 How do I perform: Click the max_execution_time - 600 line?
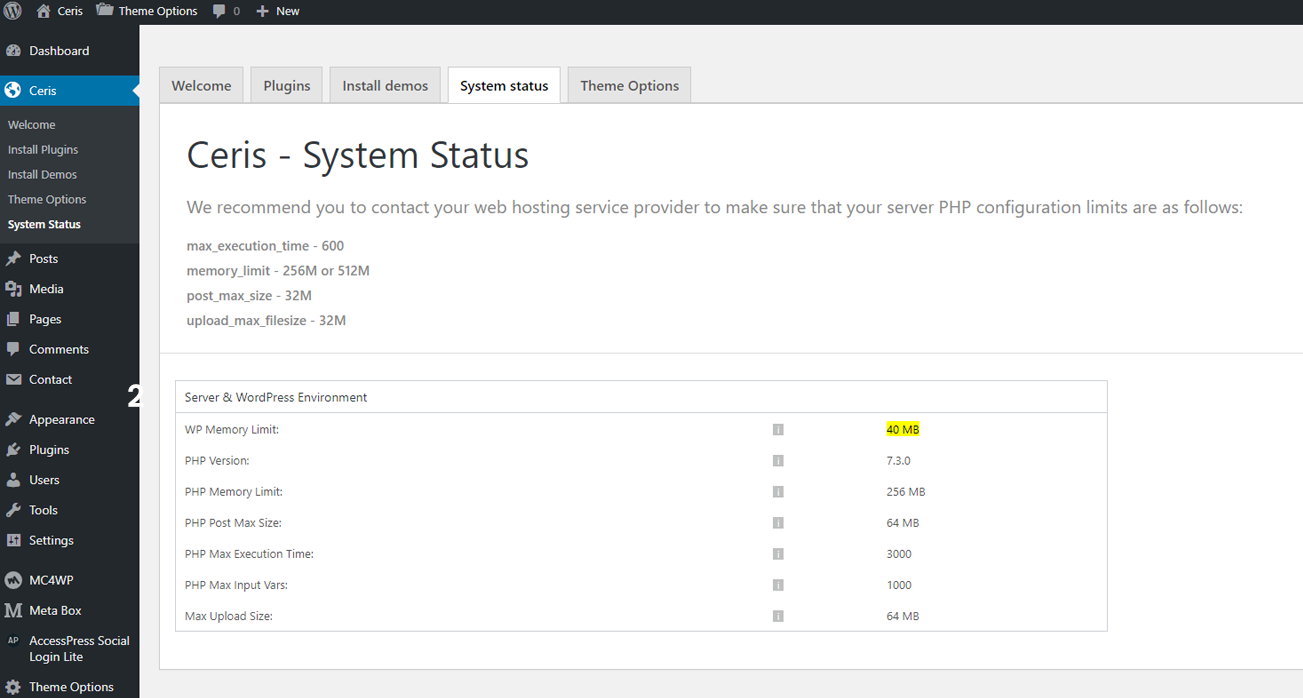coord(265,246)
